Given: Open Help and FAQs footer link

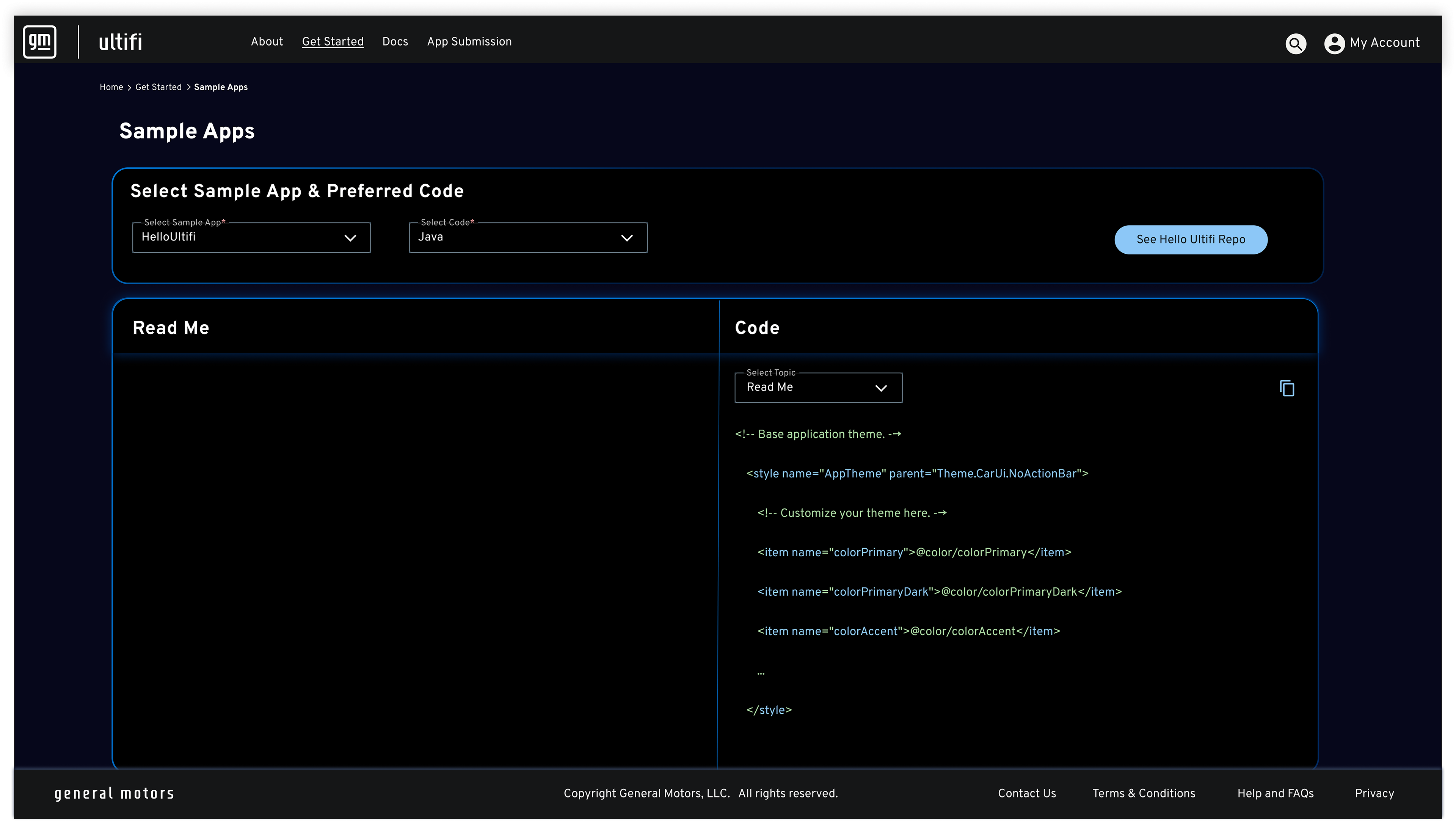Looking at the screenshot, I should 1275,794.
